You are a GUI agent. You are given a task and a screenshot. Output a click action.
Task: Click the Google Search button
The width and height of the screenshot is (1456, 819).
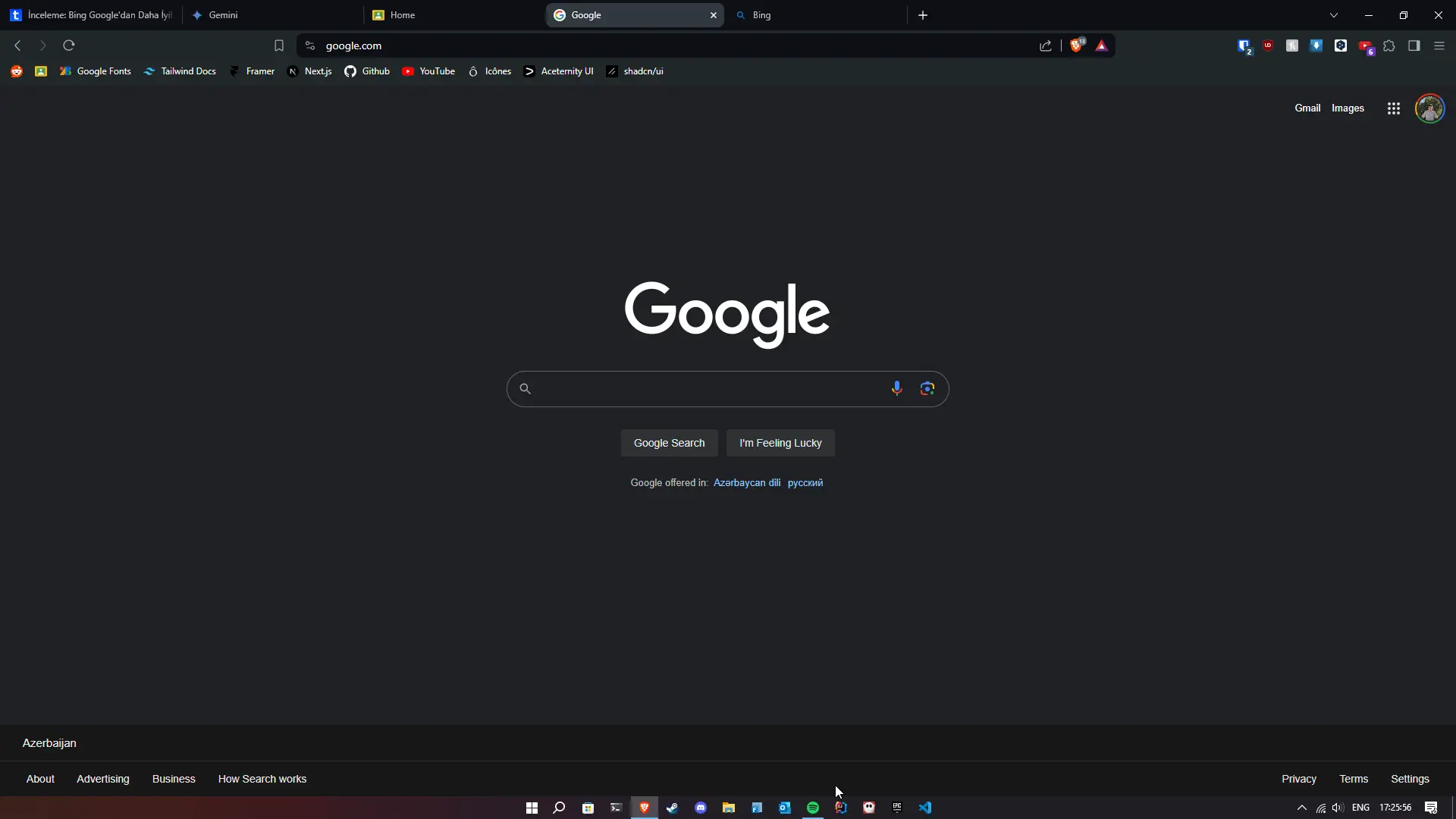coord(670,443)
